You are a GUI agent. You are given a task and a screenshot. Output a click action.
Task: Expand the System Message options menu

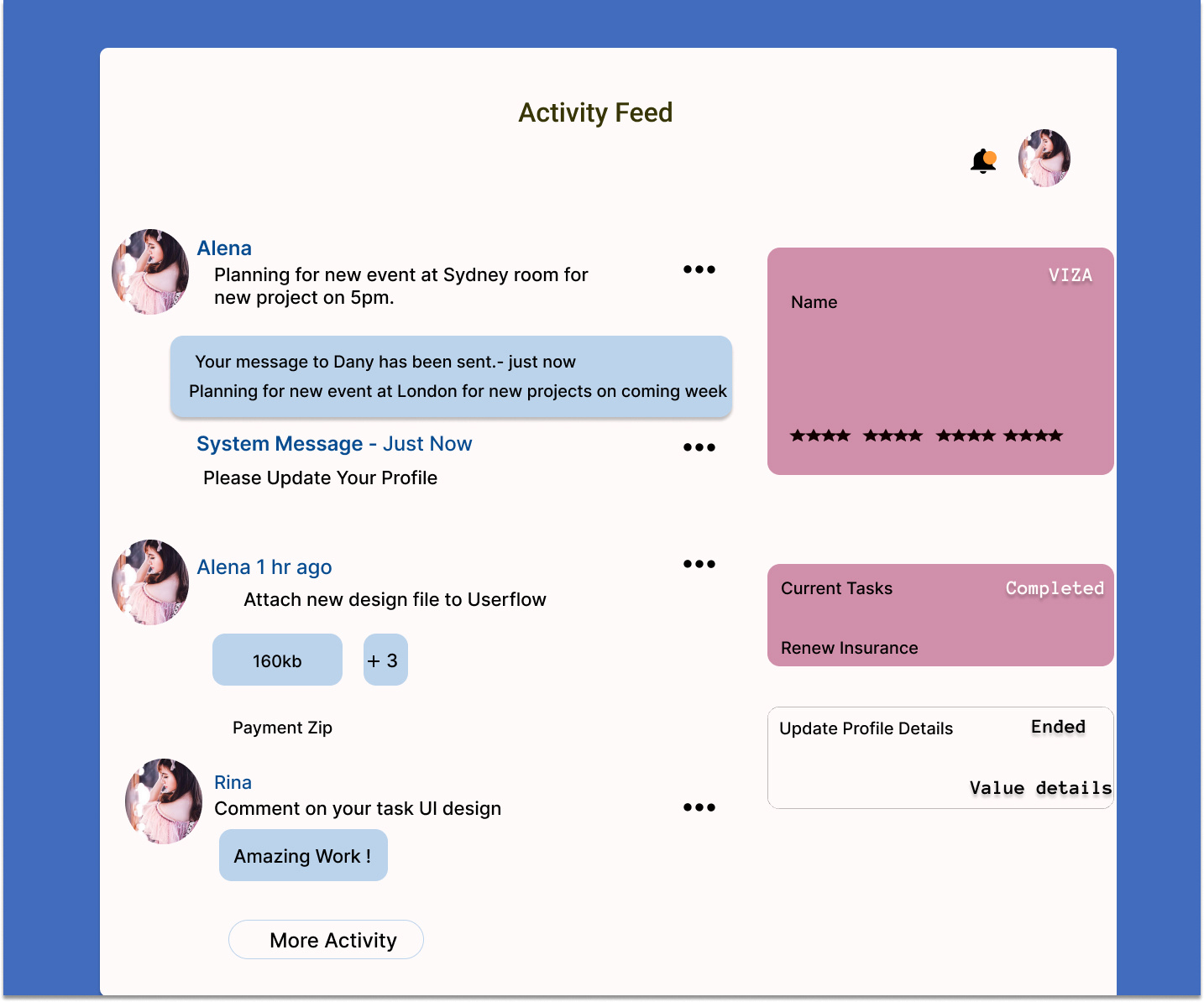coord(699,447)
